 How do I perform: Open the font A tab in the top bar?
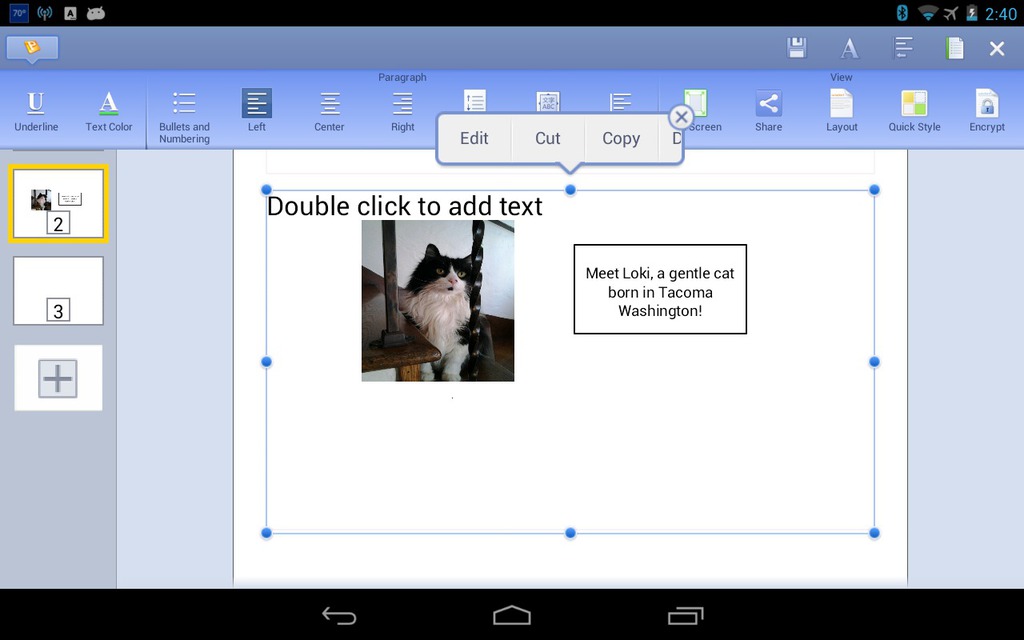tap(849, 48)
